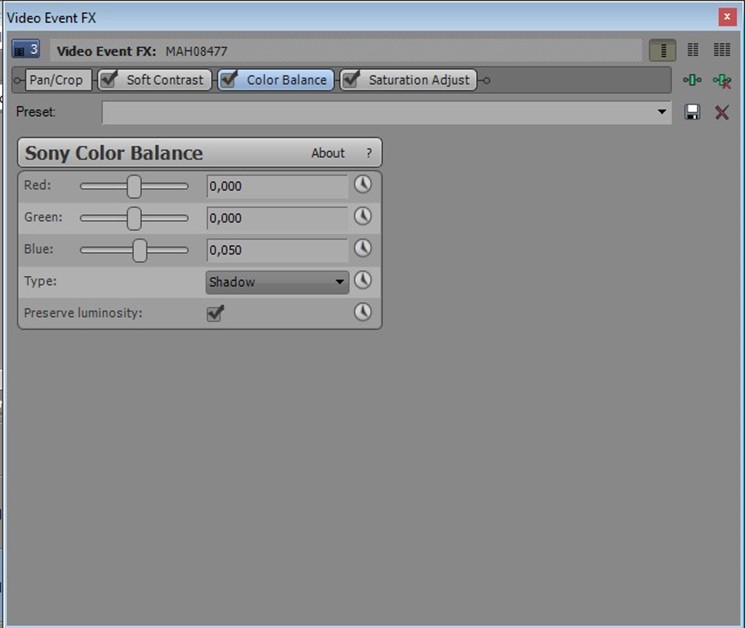Click the Green slider handle

click(x=134, y=218)
